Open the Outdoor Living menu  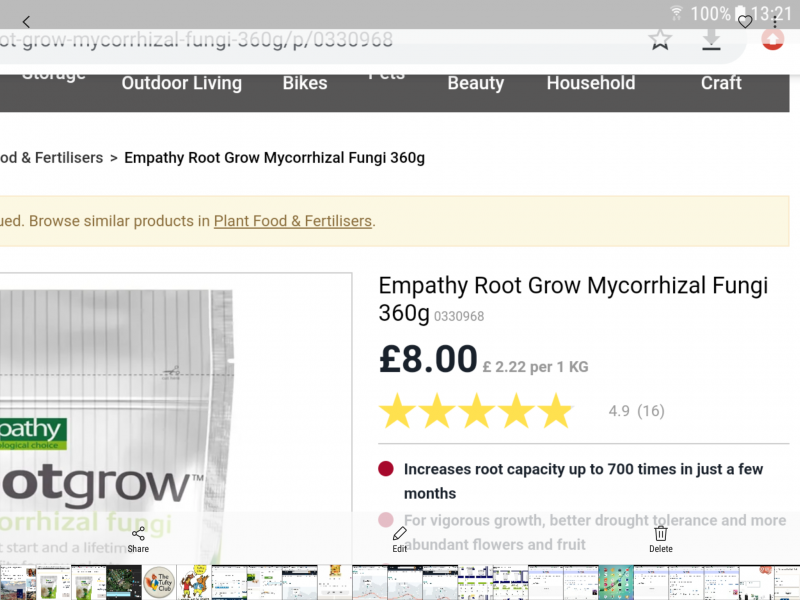point(182,83)
